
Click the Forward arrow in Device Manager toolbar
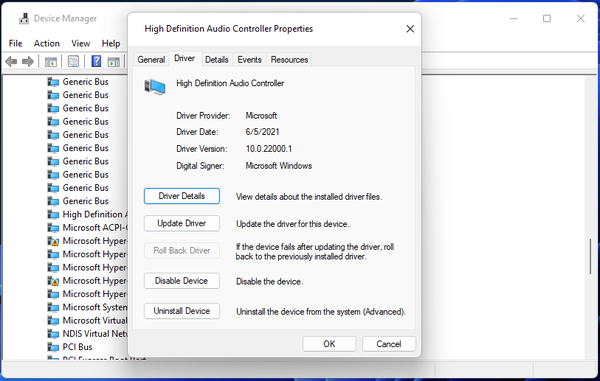click(28, 61)
